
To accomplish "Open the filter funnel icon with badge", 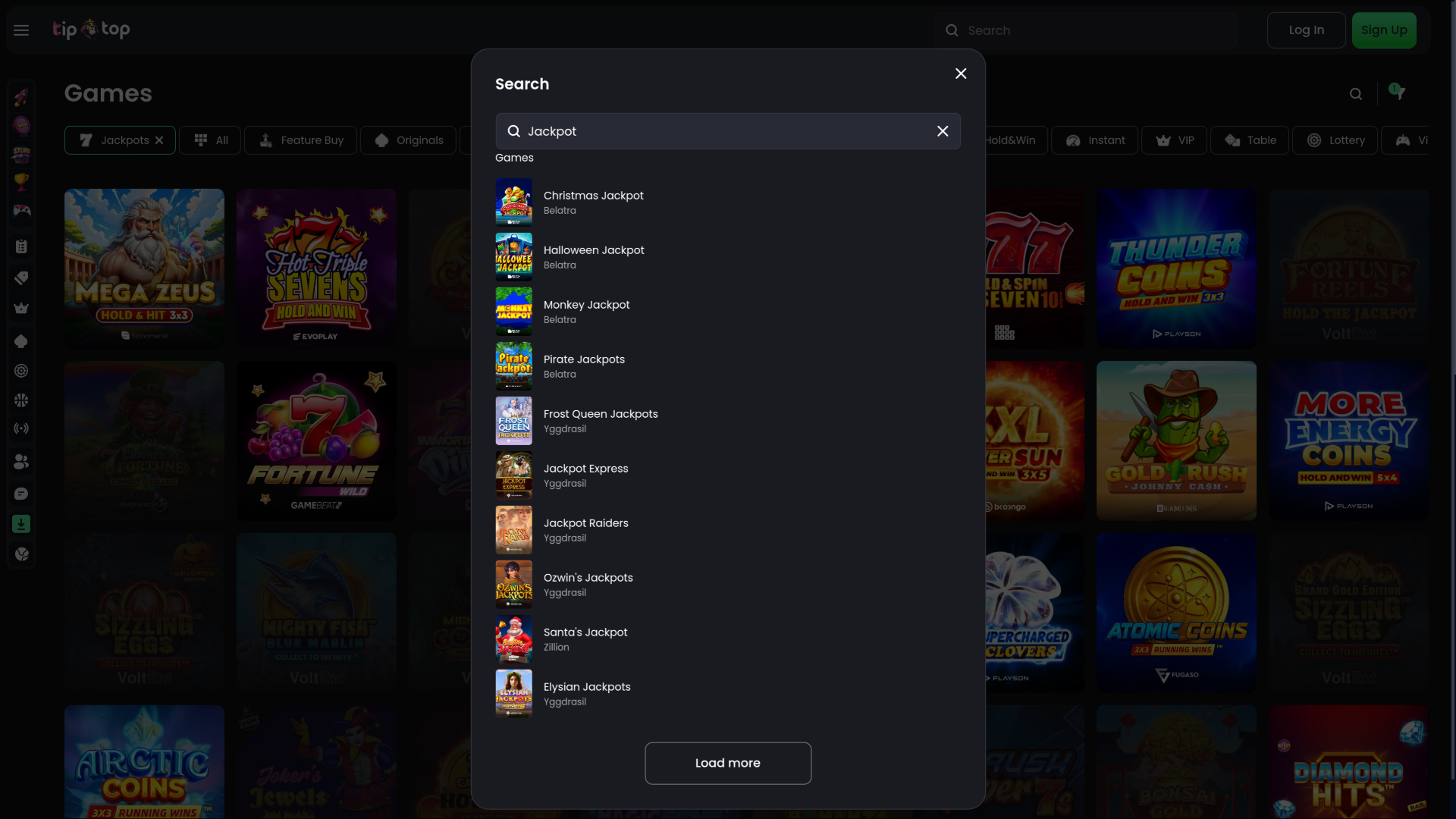I will pos(1397,92).
